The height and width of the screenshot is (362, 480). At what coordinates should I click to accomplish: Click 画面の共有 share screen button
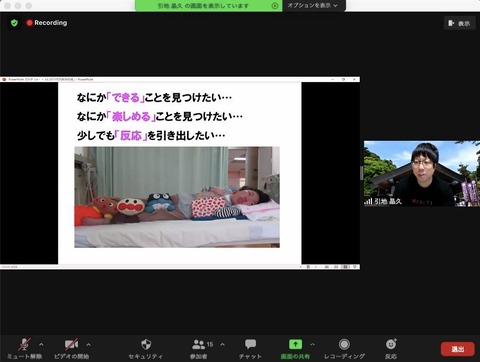[x=295, y=349]
